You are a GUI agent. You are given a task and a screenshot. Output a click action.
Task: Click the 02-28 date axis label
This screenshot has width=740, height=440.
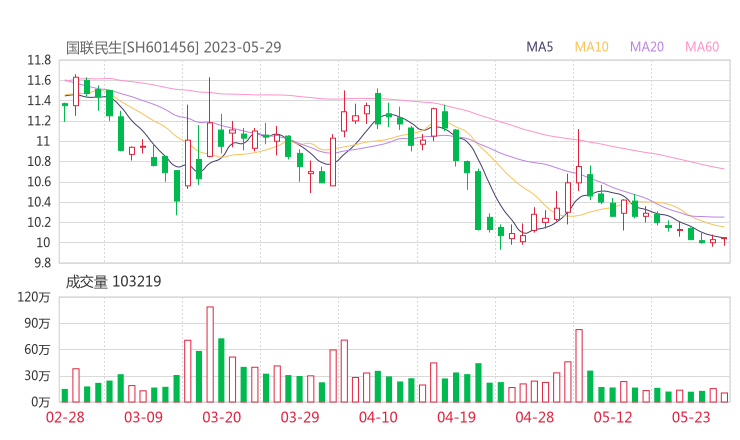tap(65, 417)
